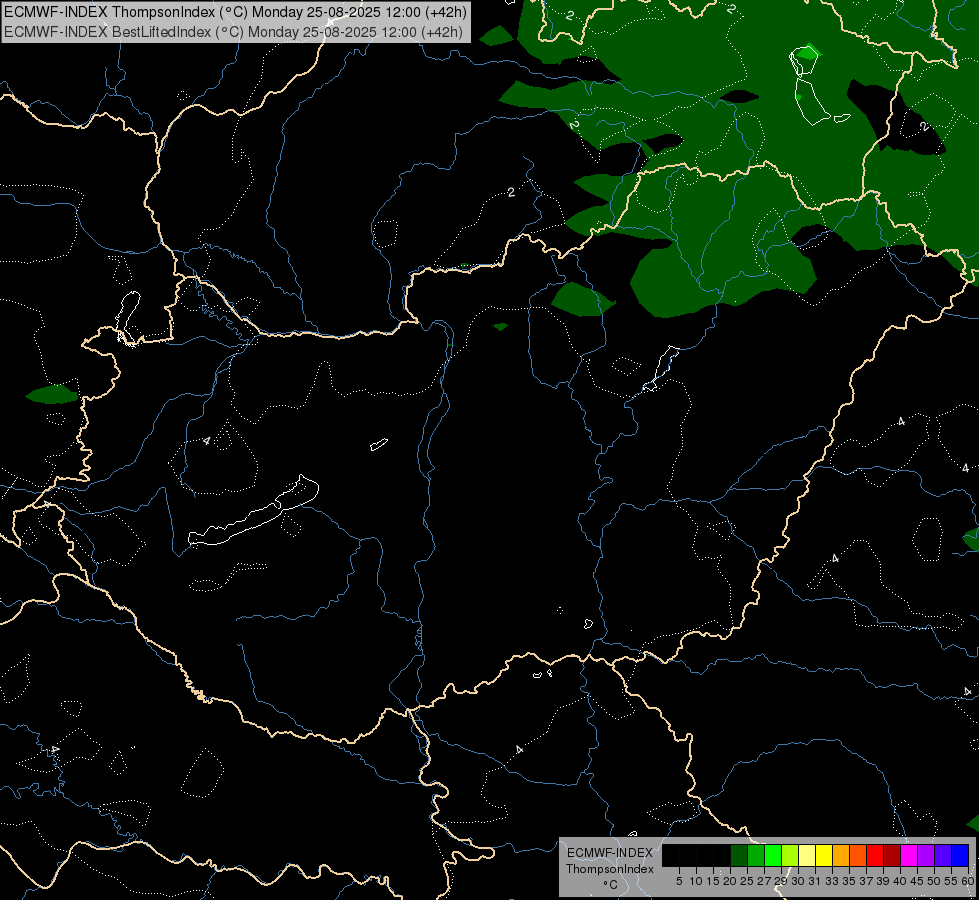Viewport: 979px width, 900px height.
Task: Select the medium green 25–27 legend swatch
Action: [756, 855]
